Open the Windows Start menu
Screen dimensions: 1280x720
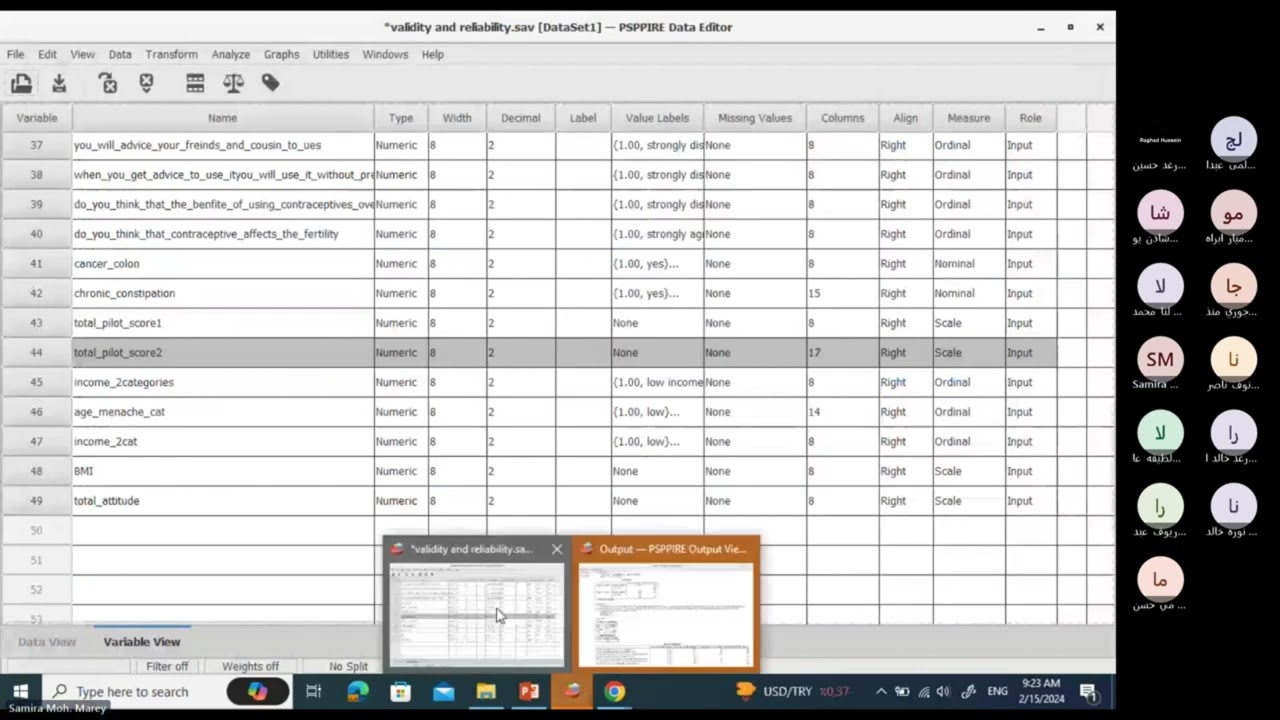pyautogui.click(x=20, y=691)
